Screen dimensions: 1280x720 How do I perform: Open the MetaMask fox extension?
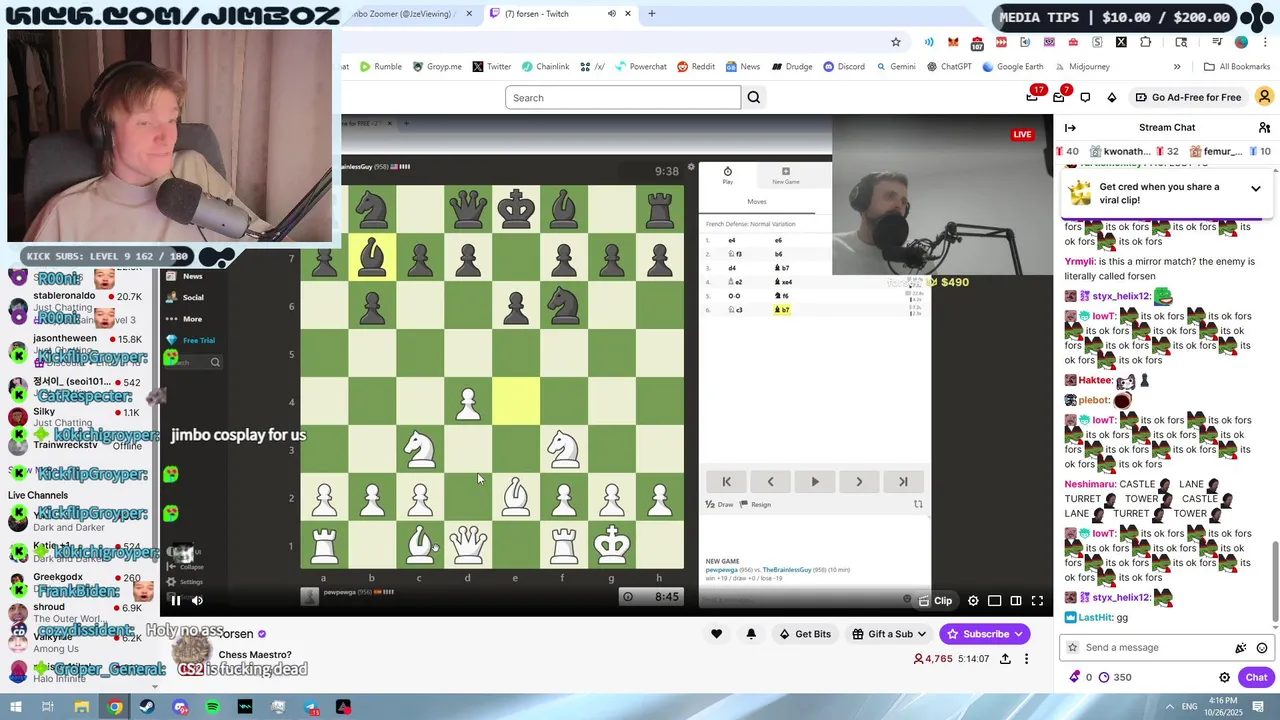[953, 42]
